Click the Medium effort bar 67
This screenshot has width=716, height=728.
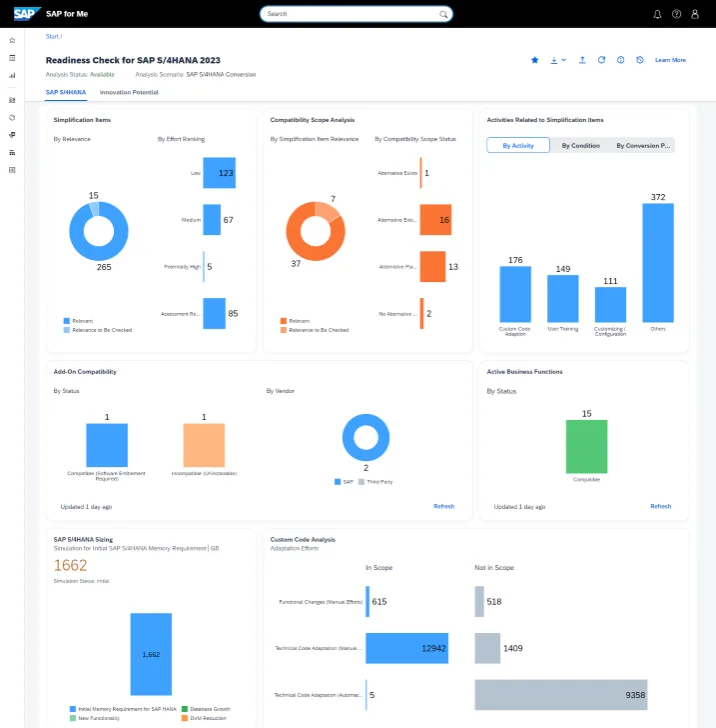[x=212, y=220]
